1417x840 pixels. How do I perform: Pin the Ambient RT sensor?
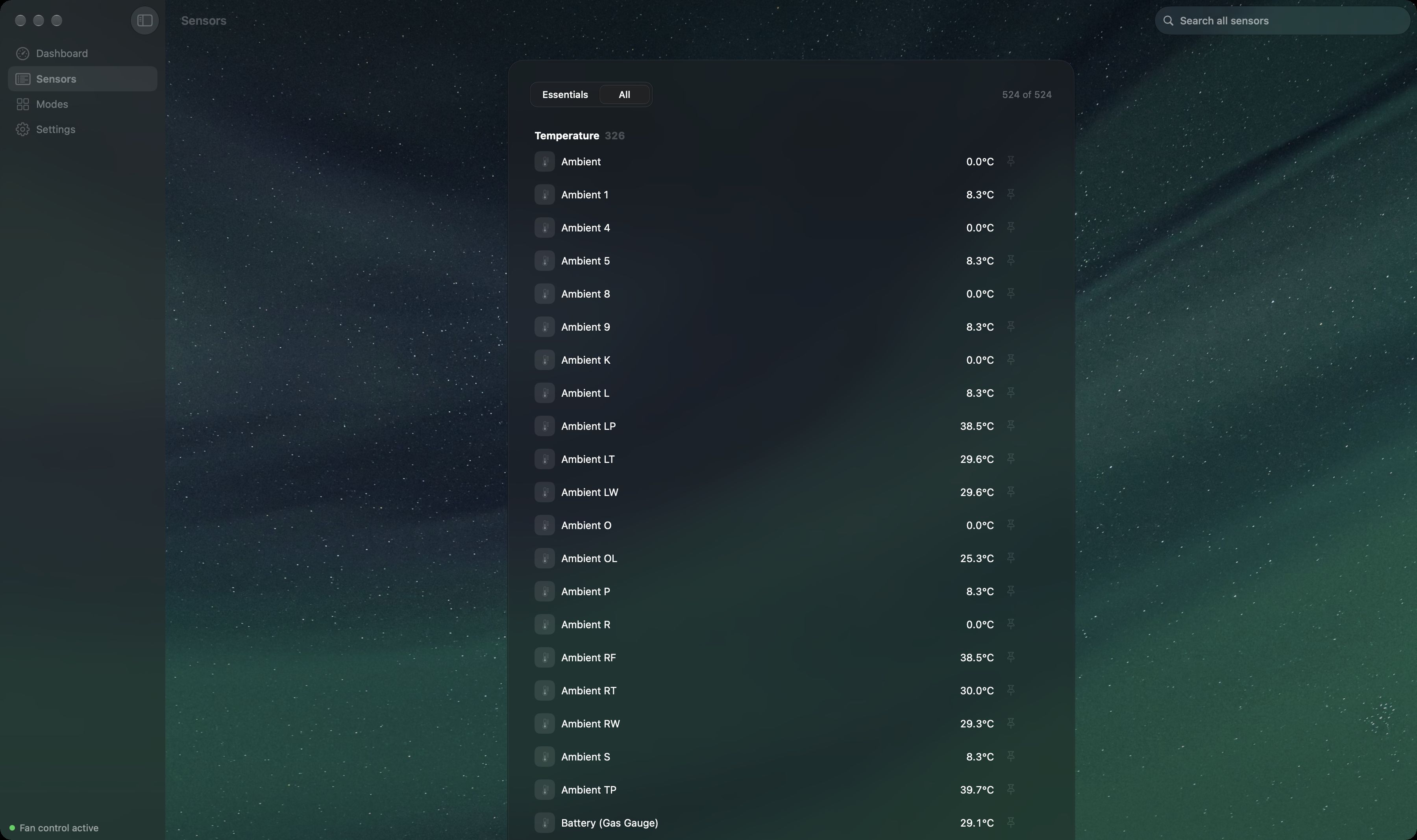point(1011,690)
